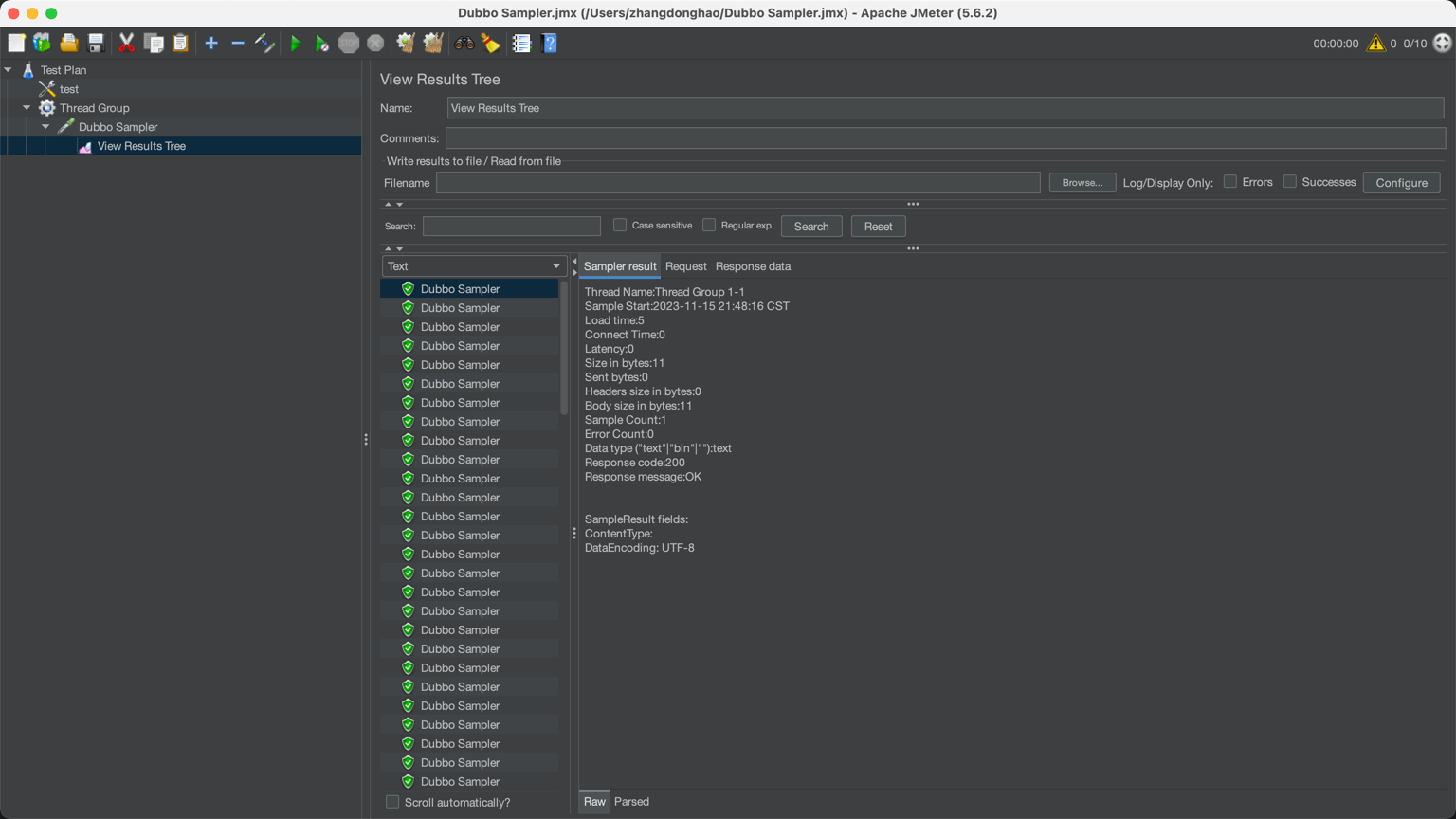Click the Browse... button
Viewport: 1456px width, 819px height.
click(x=1083, y=182)
